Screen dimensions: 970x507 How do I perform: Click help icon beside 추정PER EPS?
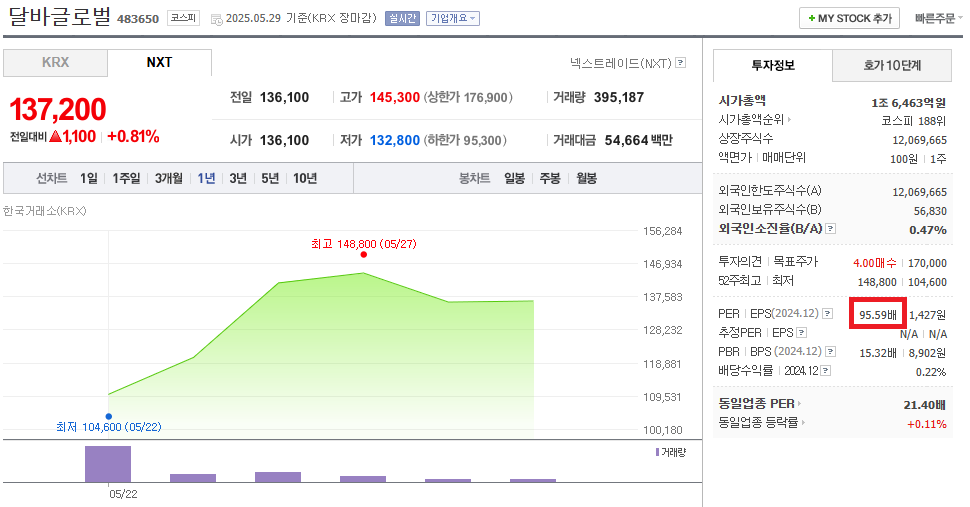click(x=801, y=333)
